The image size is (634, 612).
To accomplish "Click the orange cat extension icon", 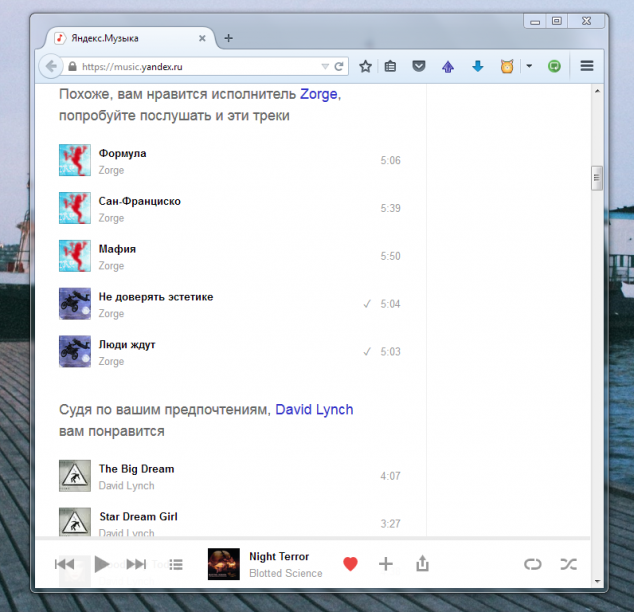I will point(507,66).
